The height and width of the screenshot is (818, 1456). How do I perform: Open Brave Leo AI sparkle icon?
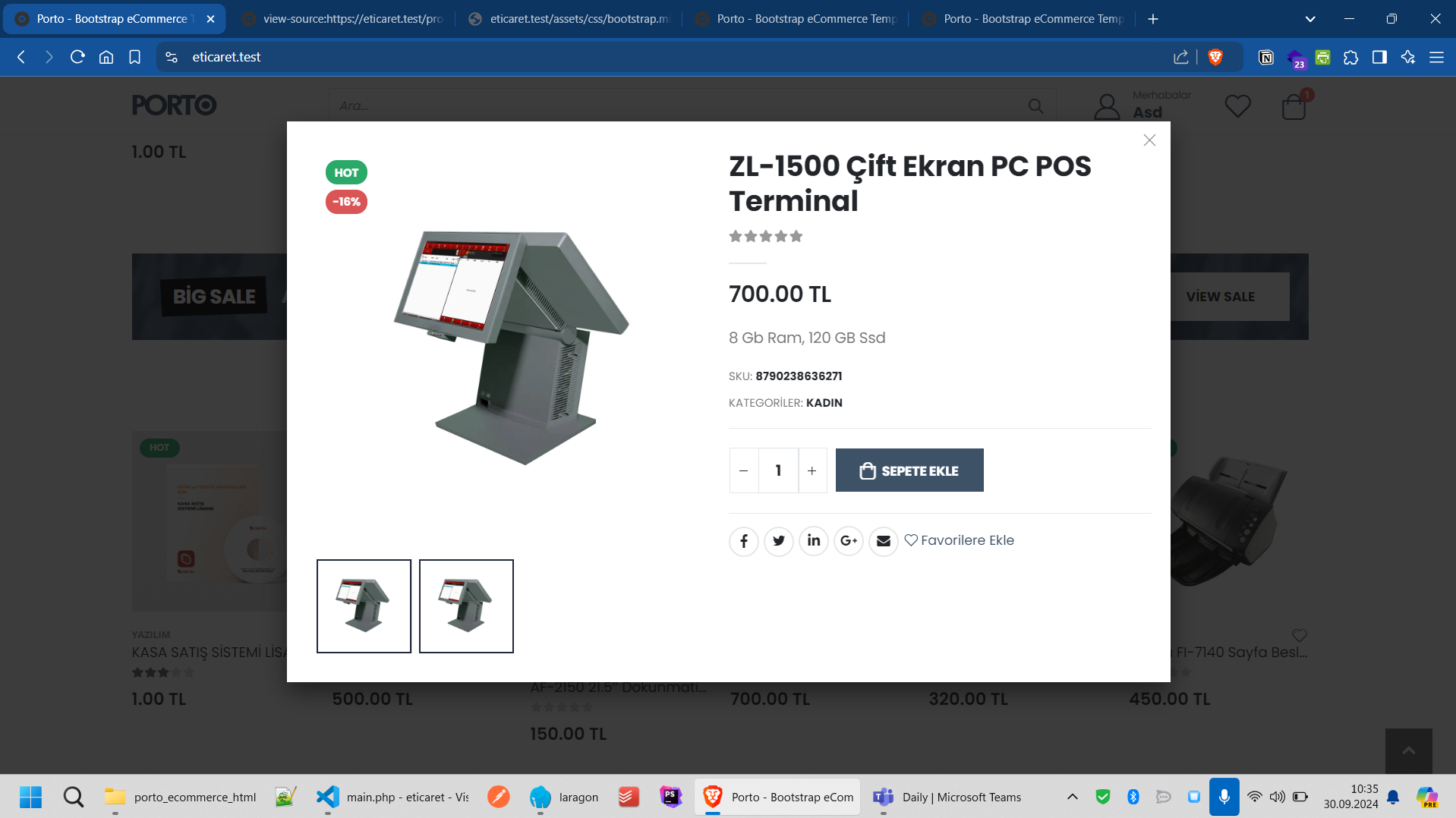[1408, 57]
